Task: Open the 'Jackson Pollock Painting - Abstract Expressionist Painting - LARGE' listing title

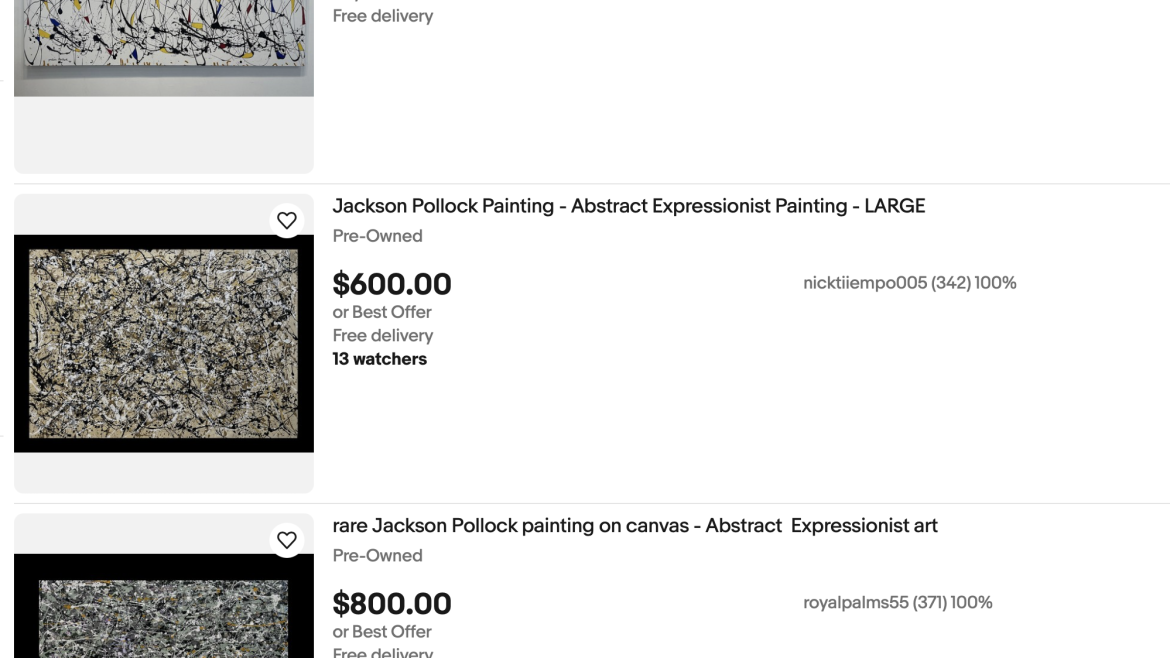Action: tap(628, 206)
